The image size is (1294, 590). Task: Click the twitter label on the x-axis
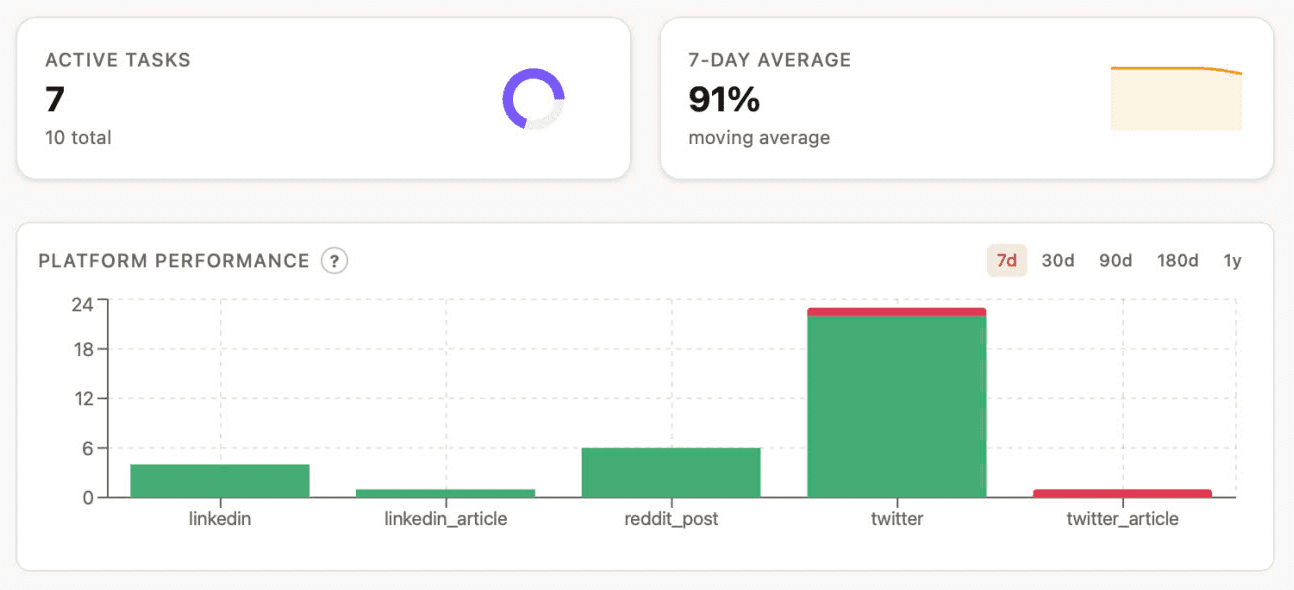[896, 519]
